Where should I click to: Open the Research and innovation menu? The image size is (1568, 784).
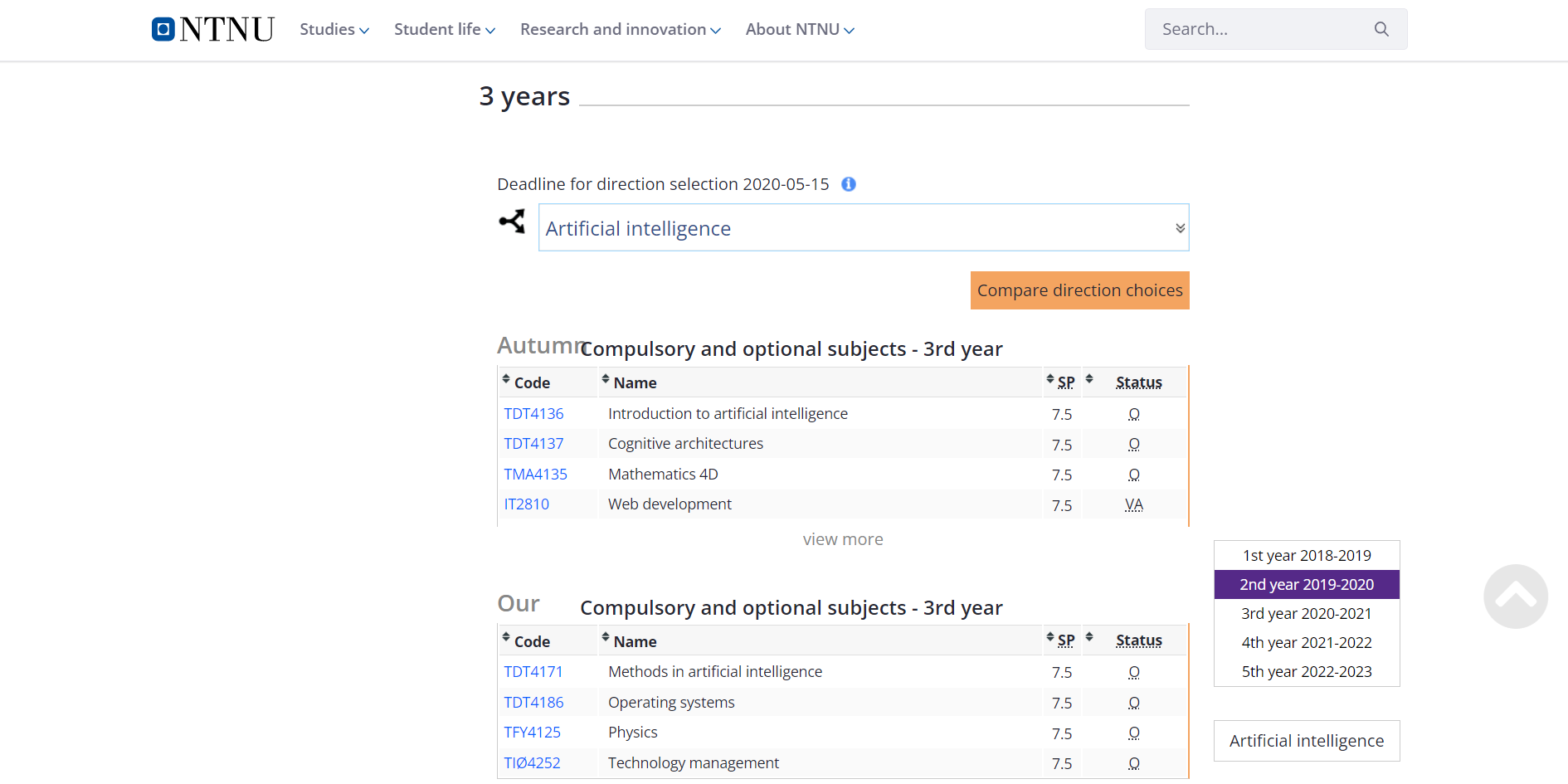[x=621, y=30]
